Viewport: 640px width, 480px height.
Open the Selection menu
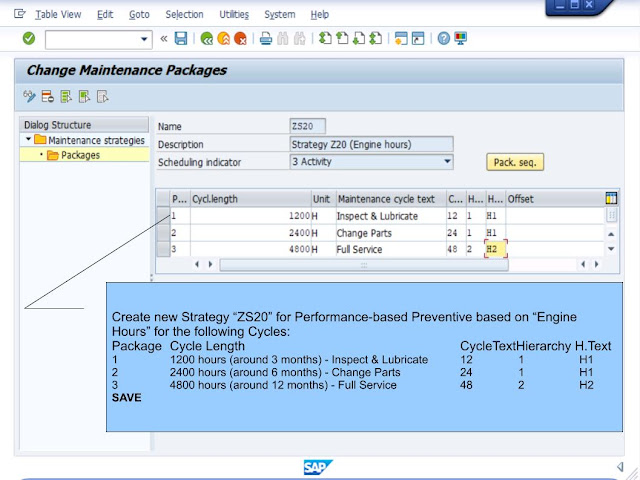(184, 15)
